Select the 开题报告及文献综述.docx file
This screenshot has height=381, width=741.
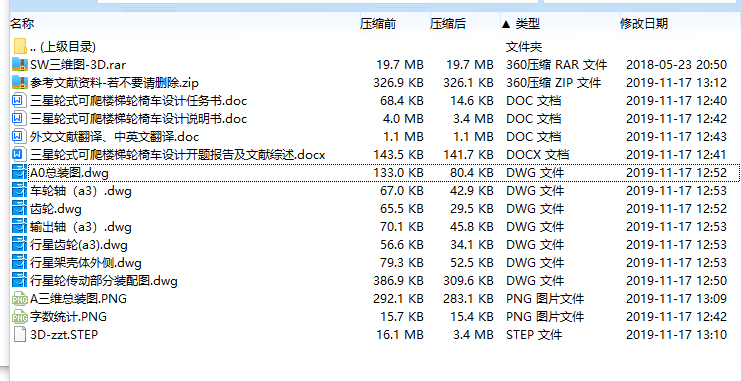pos(178,155)
